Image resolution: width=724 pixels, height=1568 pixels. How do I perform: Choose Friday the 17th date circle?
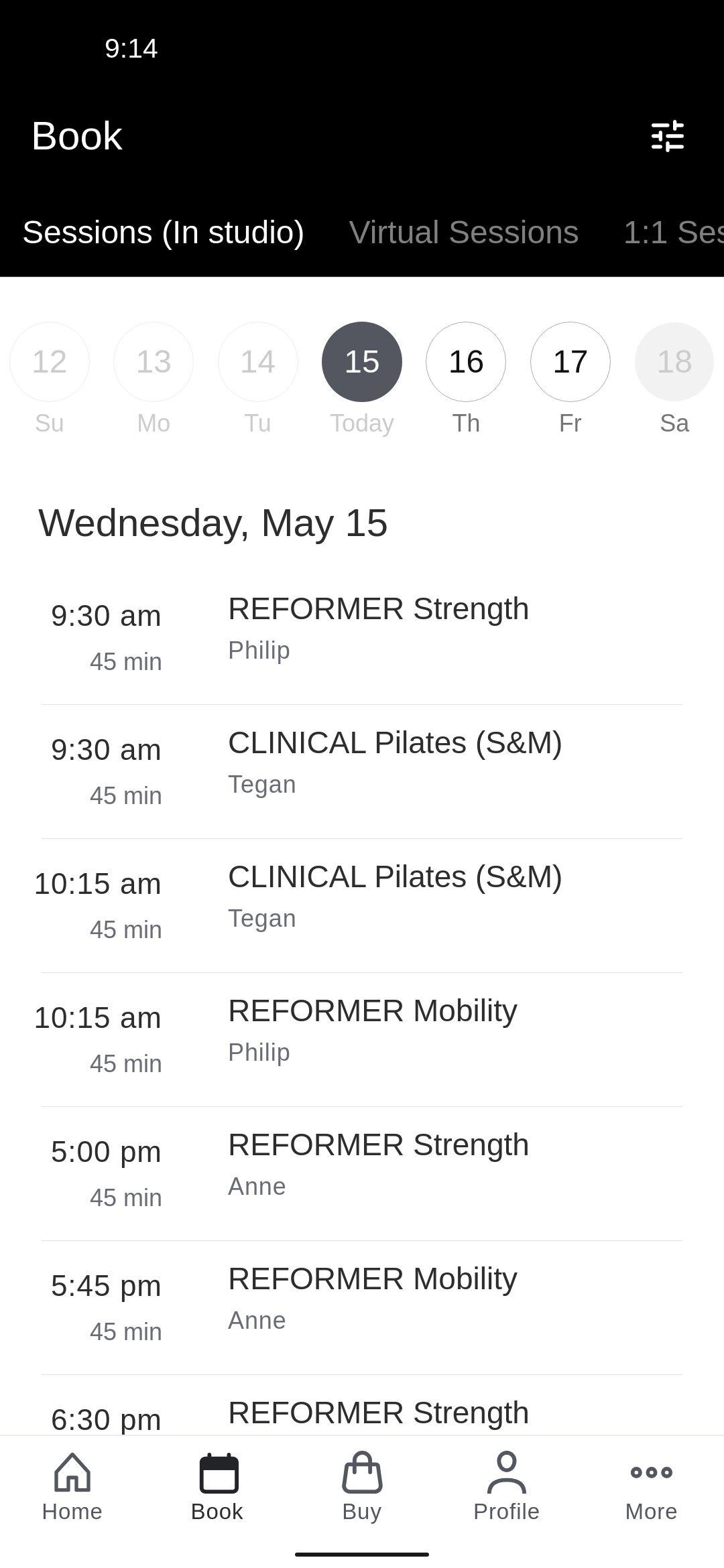[x=570, y=362]
